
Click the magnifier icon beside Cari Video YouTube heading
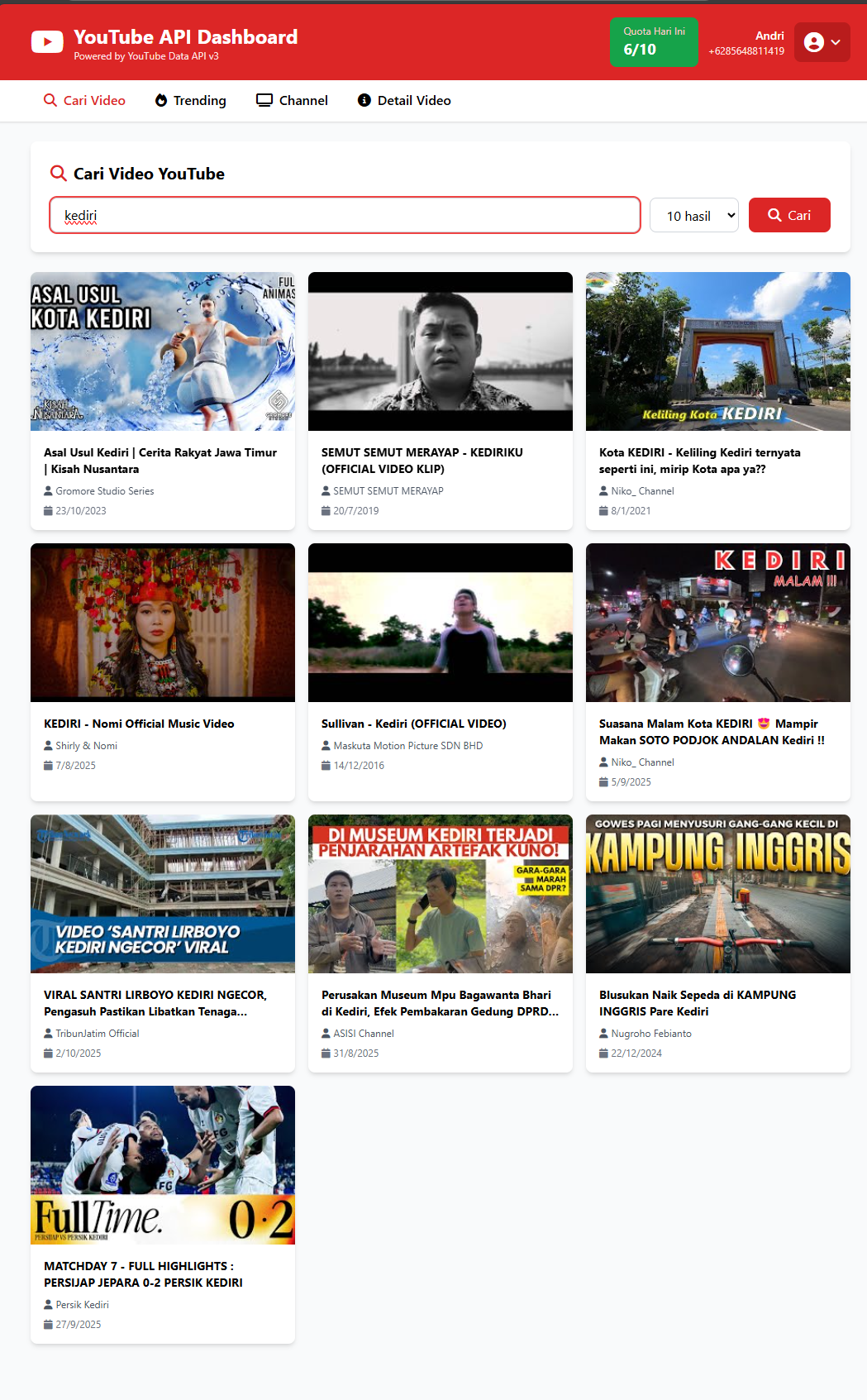pyautogui.click(x=58, y=174)
